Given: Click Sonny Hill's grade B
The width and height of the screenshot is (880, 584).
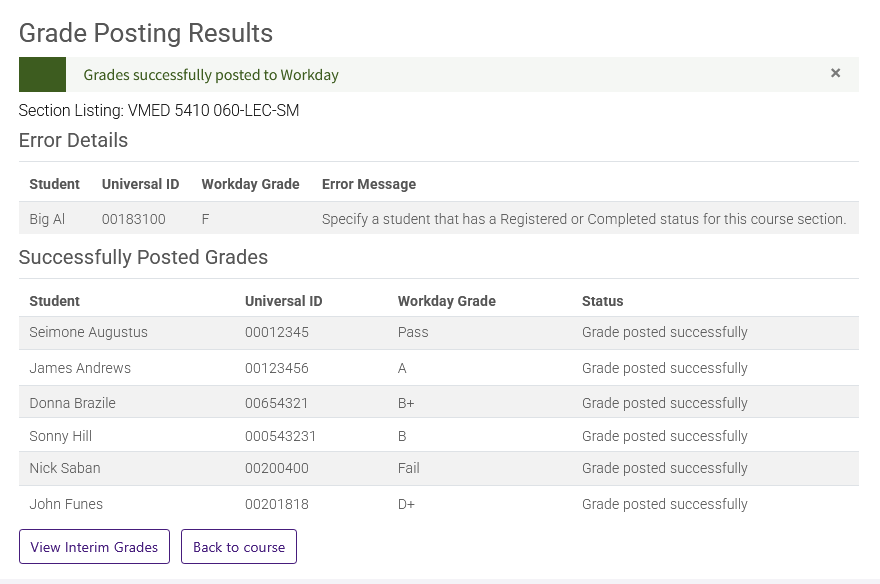Looking at the screenshot, I should pyautogui.click(x=402, y=436).
